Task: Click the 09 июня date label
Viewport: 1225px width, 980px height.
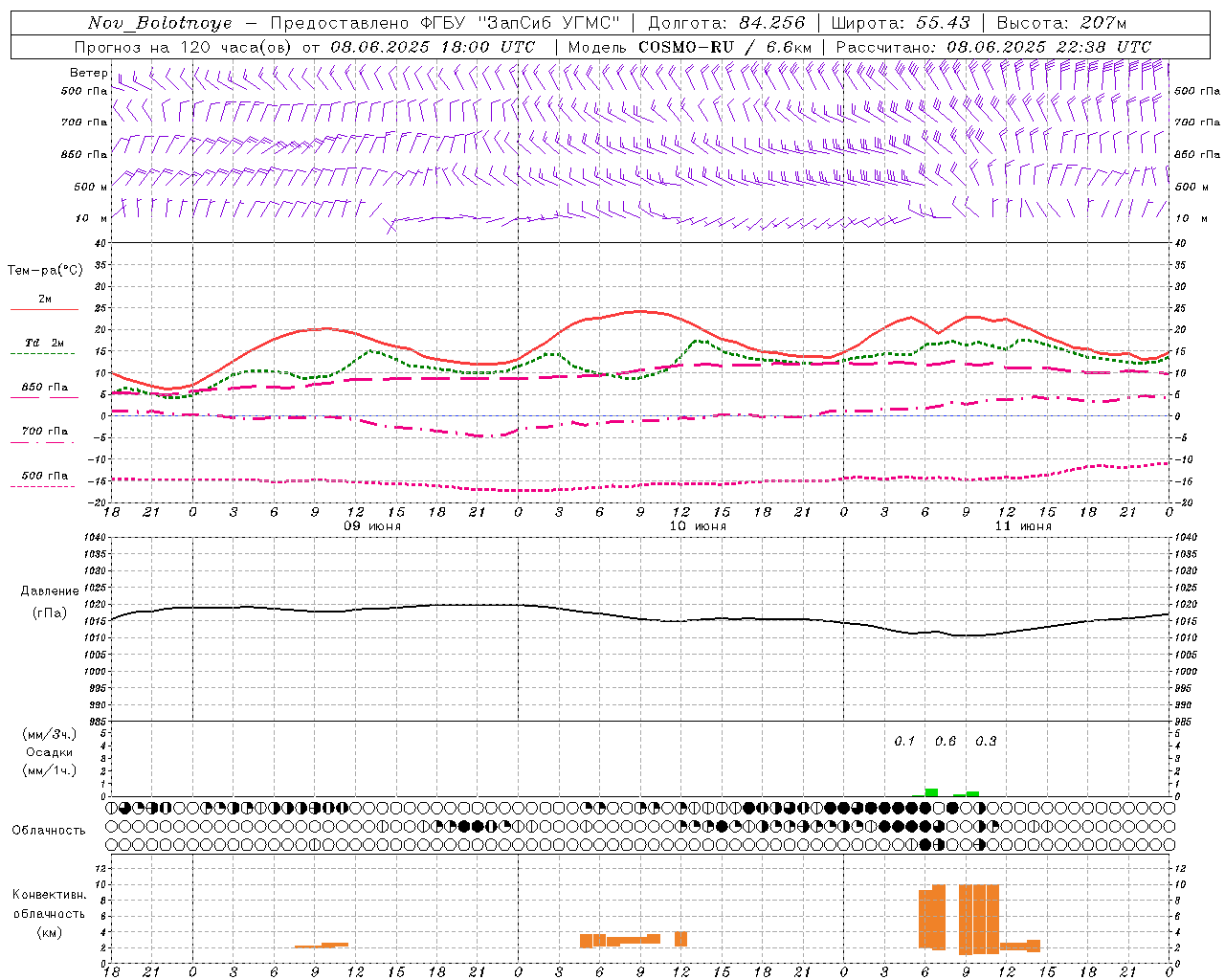Action: click(373, 526)
